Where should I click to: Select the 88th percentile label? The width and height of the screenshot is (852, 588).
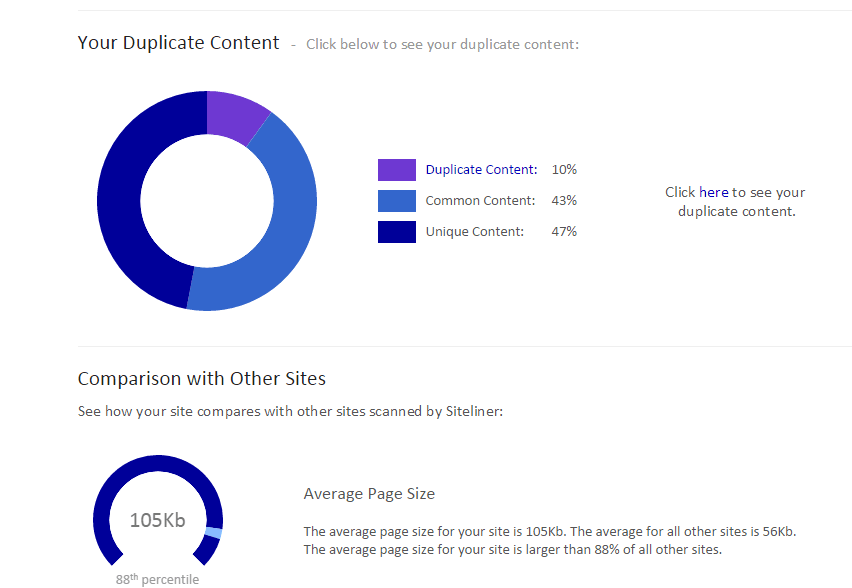[x=158, y=579]
